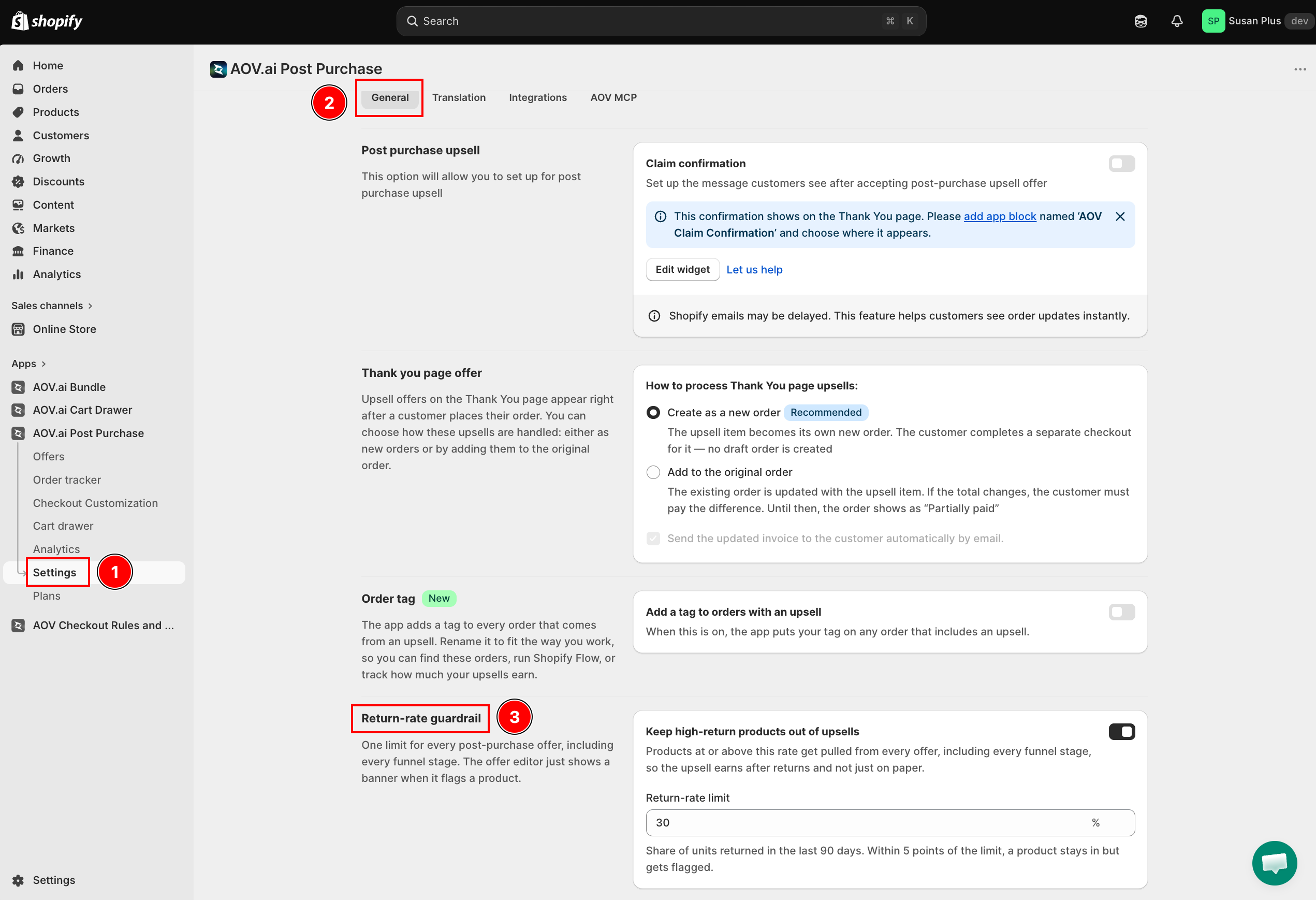Open the live chat bubble

1274,863
